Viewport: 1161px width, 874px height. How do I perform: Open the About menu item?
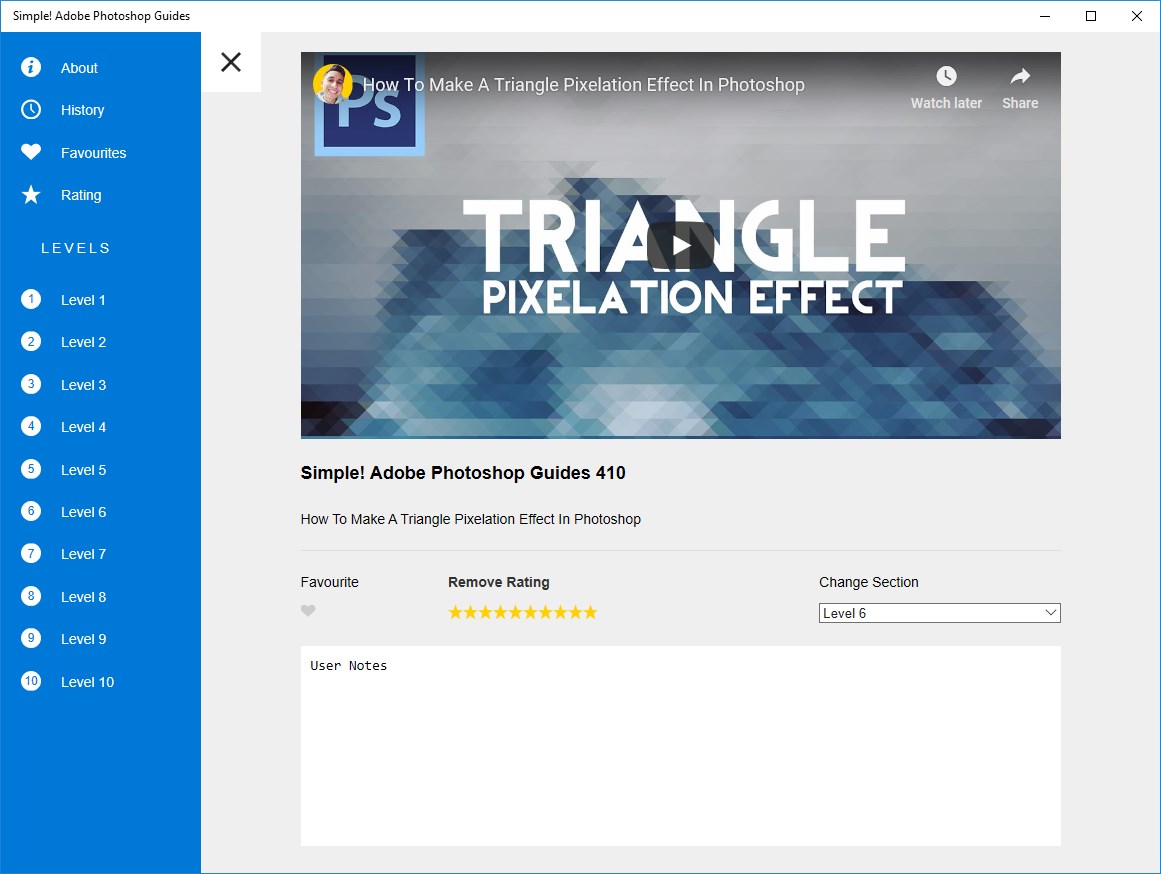coord(79,68)
